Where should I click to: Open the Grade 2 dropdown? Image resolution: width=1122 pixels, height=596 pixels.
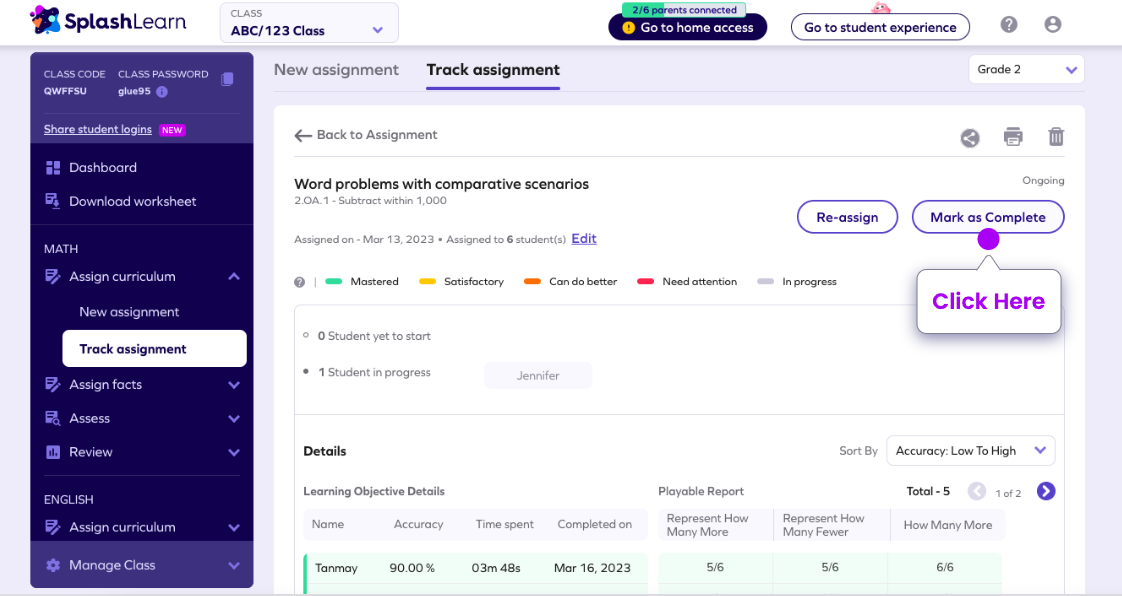click(x=1026, y=69)
